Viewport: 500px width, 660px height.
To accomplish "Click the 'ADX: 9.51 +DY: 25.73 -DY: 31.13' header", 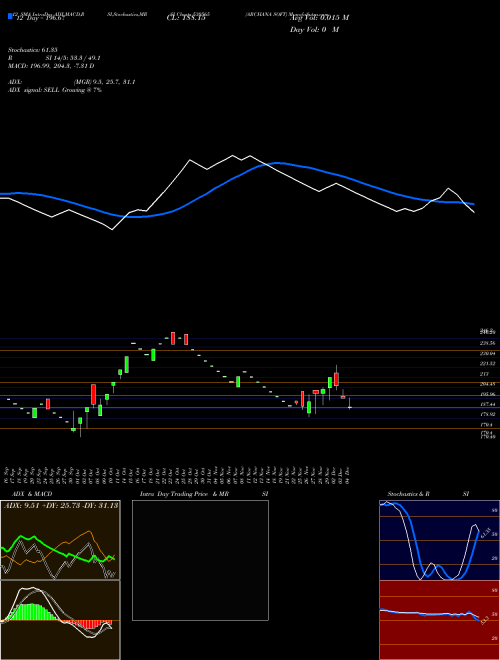I will pos(61,505).
